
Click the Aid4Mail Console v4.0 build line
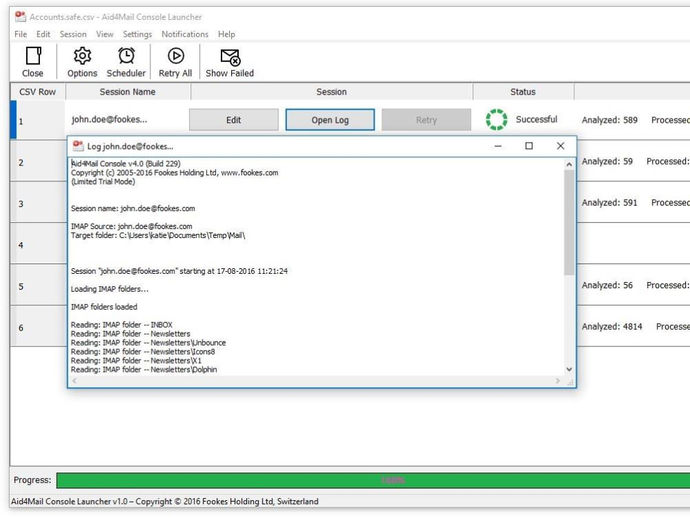[x=126, y=163]
